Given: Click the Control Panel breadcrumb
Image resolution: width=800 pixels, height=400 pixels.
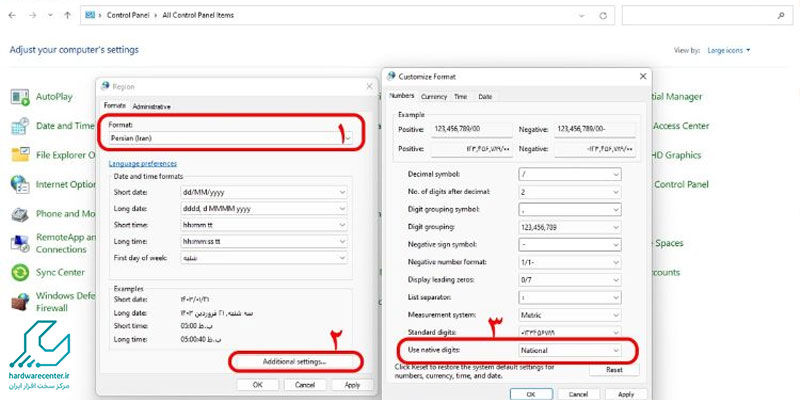Looking at the screenshot, I should pos(127,15).
